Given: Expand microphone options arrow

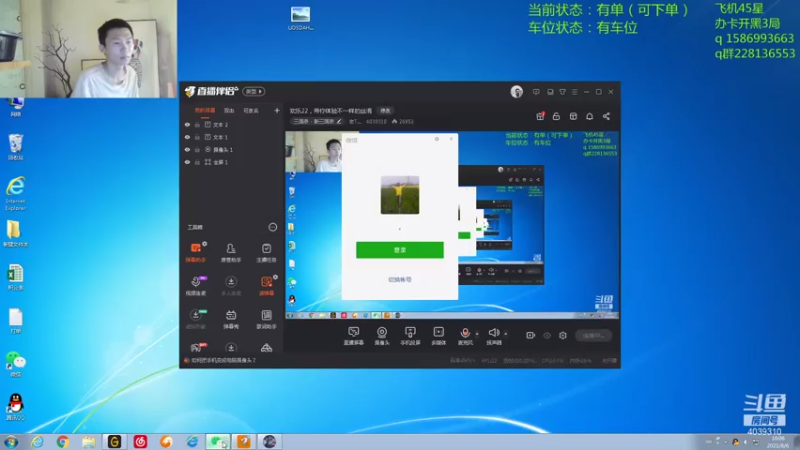Looking at the screenshot, I should pos(477,334).
